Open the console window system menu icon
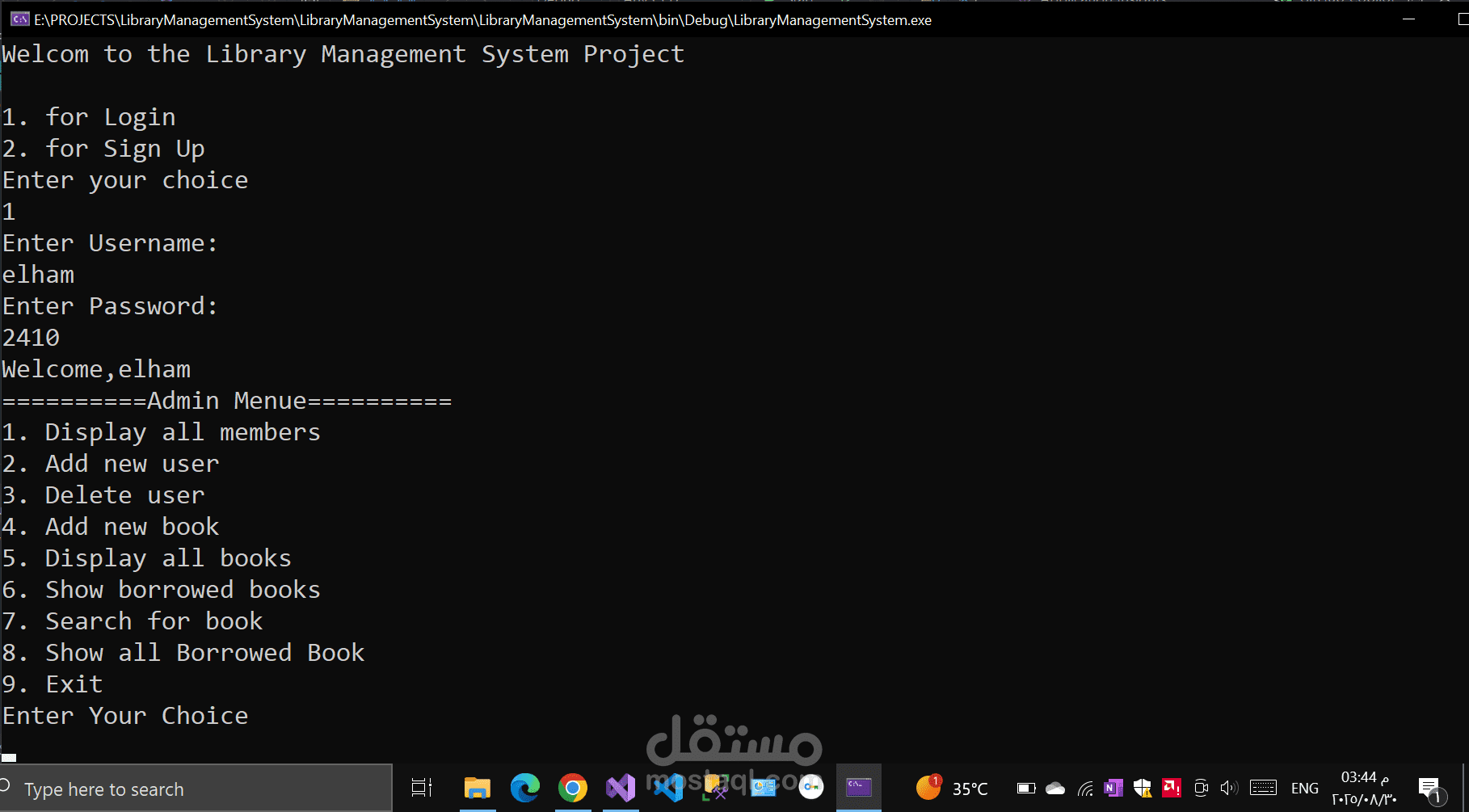This screenshot has width=1469, height=812. point(20,19)
